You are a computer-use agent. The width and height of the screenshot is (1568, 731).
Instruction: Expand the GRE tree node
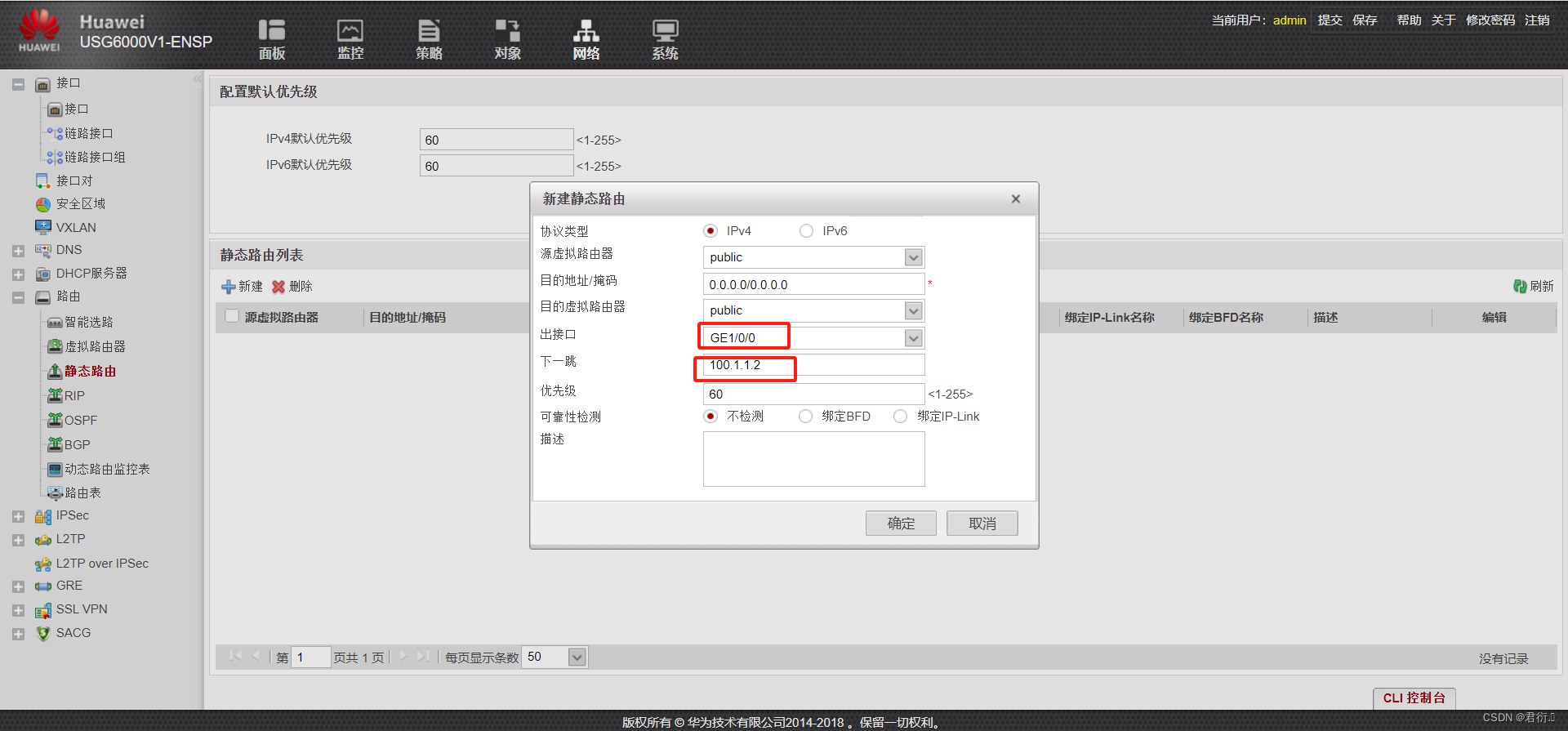click(18, 586)
